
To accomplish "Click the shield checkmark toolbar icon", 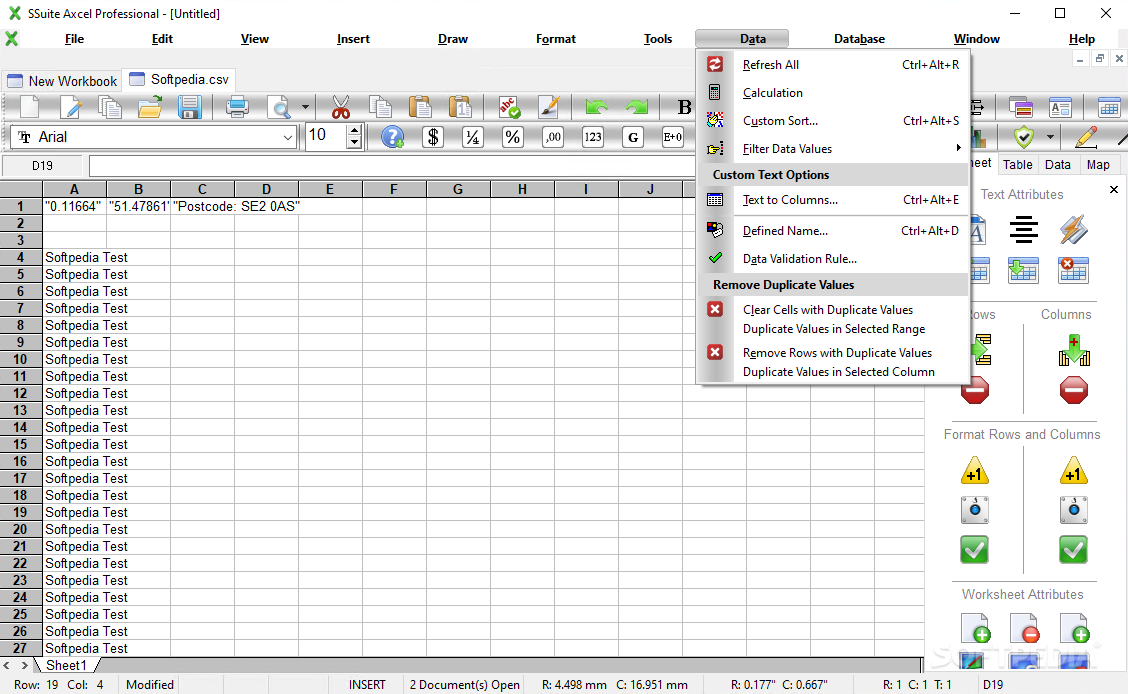I will pyautogui.click(x=1023, y=137).
